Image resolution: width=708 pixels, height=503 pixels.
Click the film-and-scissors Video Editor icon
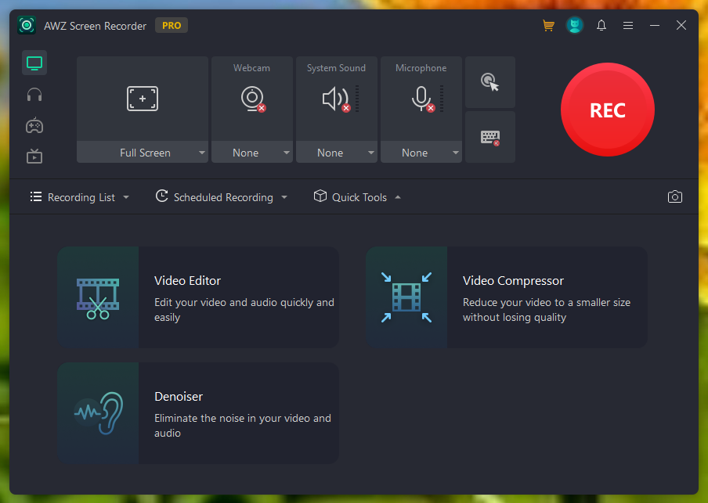coord(98,298)
